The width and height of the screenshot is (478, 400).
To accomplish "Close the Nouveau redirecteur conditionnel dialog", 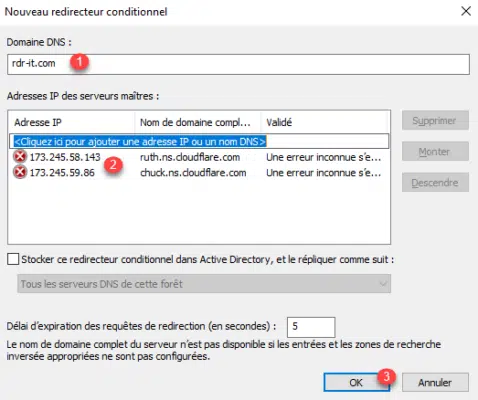I will coord(466,11).
